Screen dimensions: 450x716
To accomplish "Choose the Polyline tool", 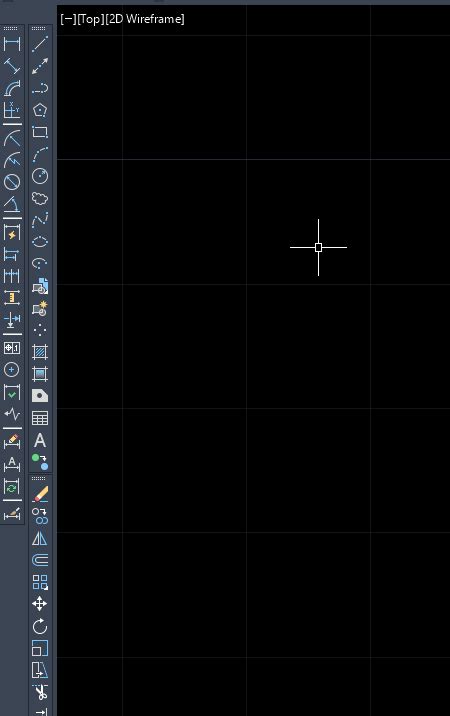I will pyautogui.click(x=40, y=88).
